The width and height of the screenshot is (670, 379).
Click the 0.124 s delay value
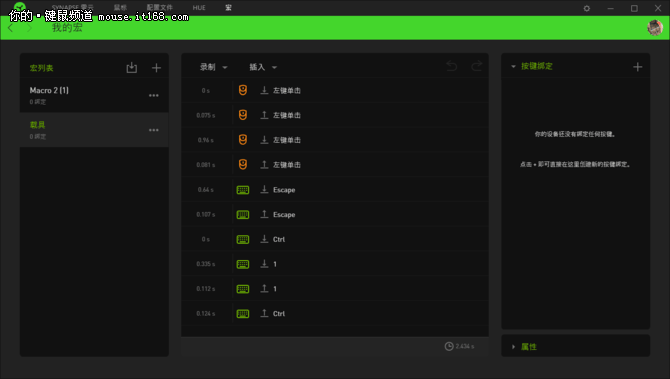pyautogui.click(x=206, y=314)
